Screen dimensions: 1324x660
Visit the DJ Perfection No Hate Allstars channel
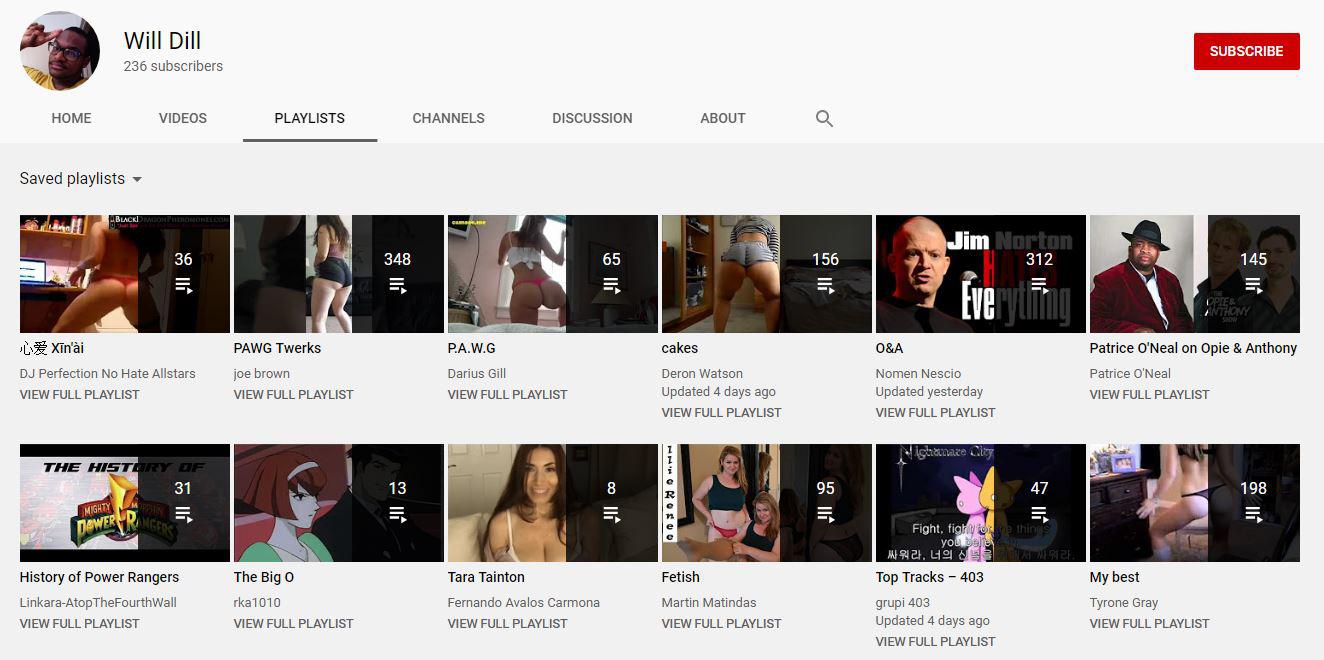pos(108,374)
